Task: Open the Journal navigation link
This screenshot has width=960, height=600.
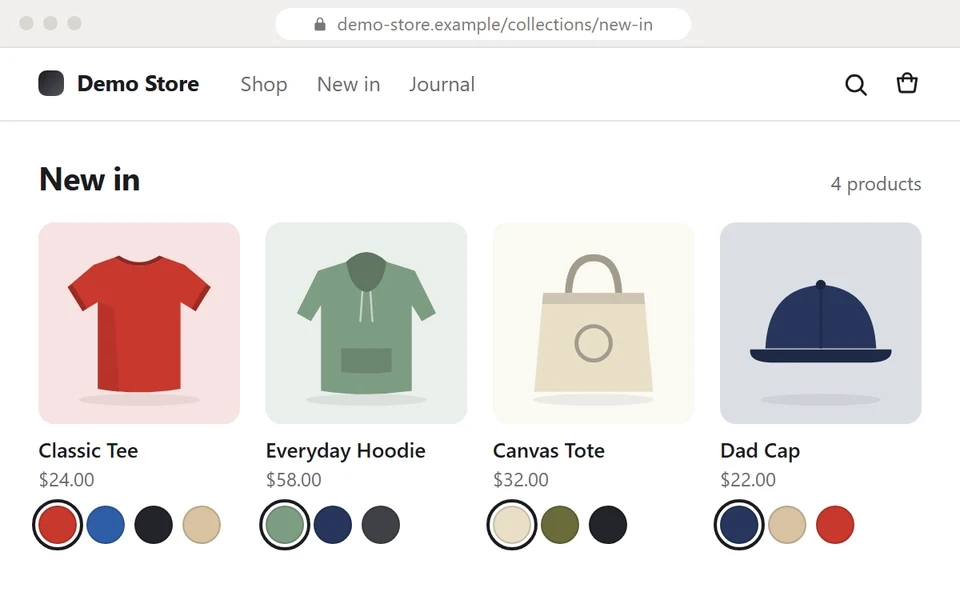Action: (x=442, y=84)
